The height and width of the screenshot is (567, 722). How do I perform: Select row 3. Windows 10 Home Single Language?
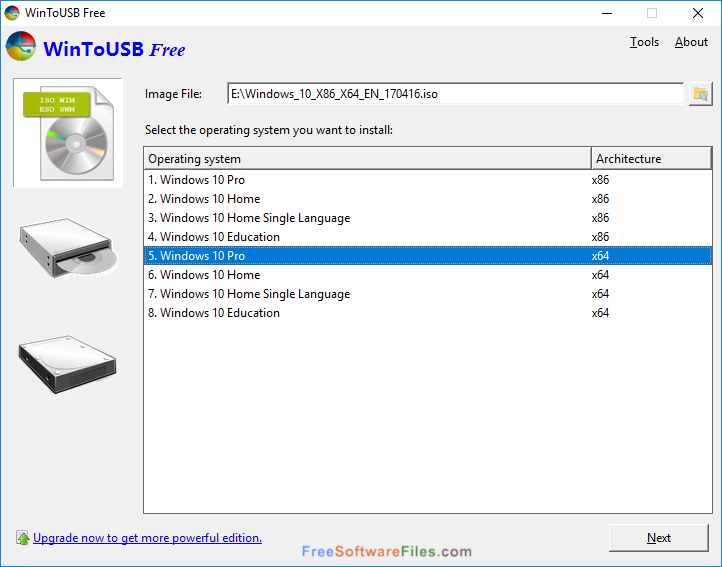click(x=428, y=218)
